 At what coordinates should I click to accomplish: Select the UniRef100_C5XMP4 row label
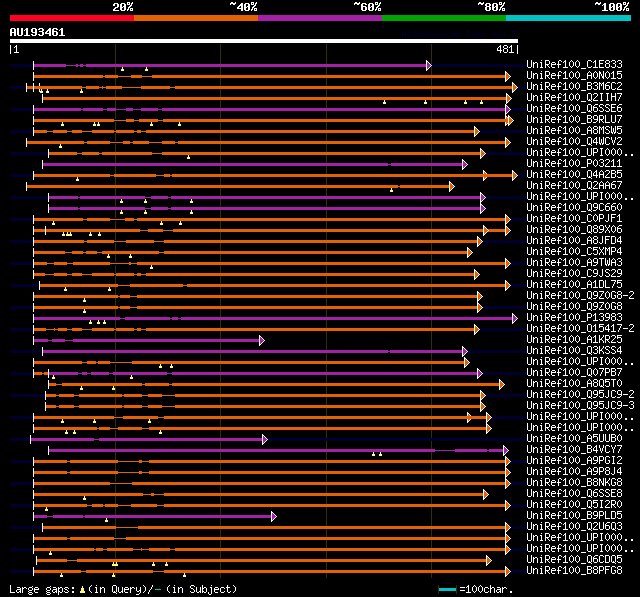[x=574, y=252]
